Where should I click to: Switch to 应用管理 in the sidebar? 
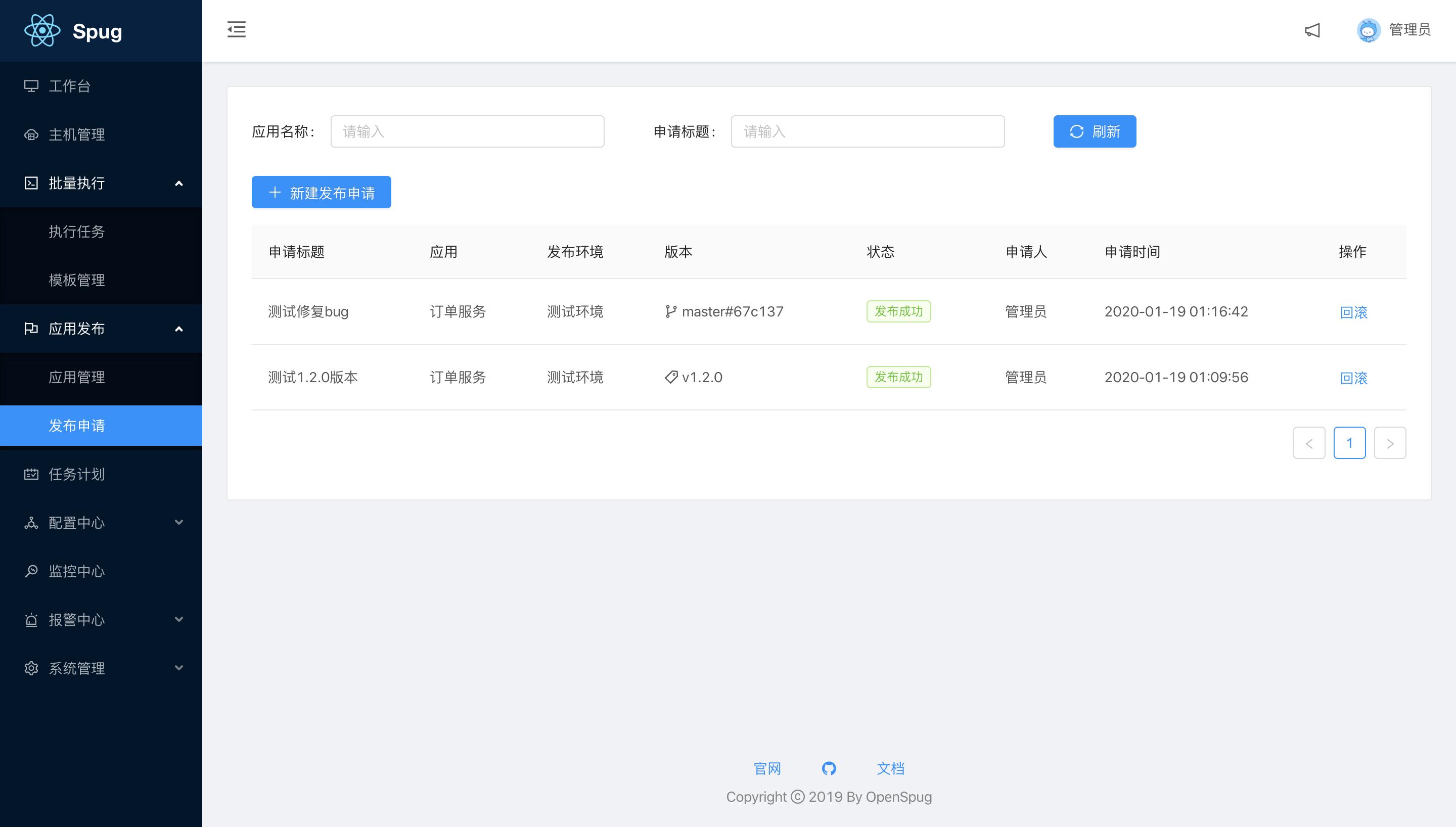[77, 377]
